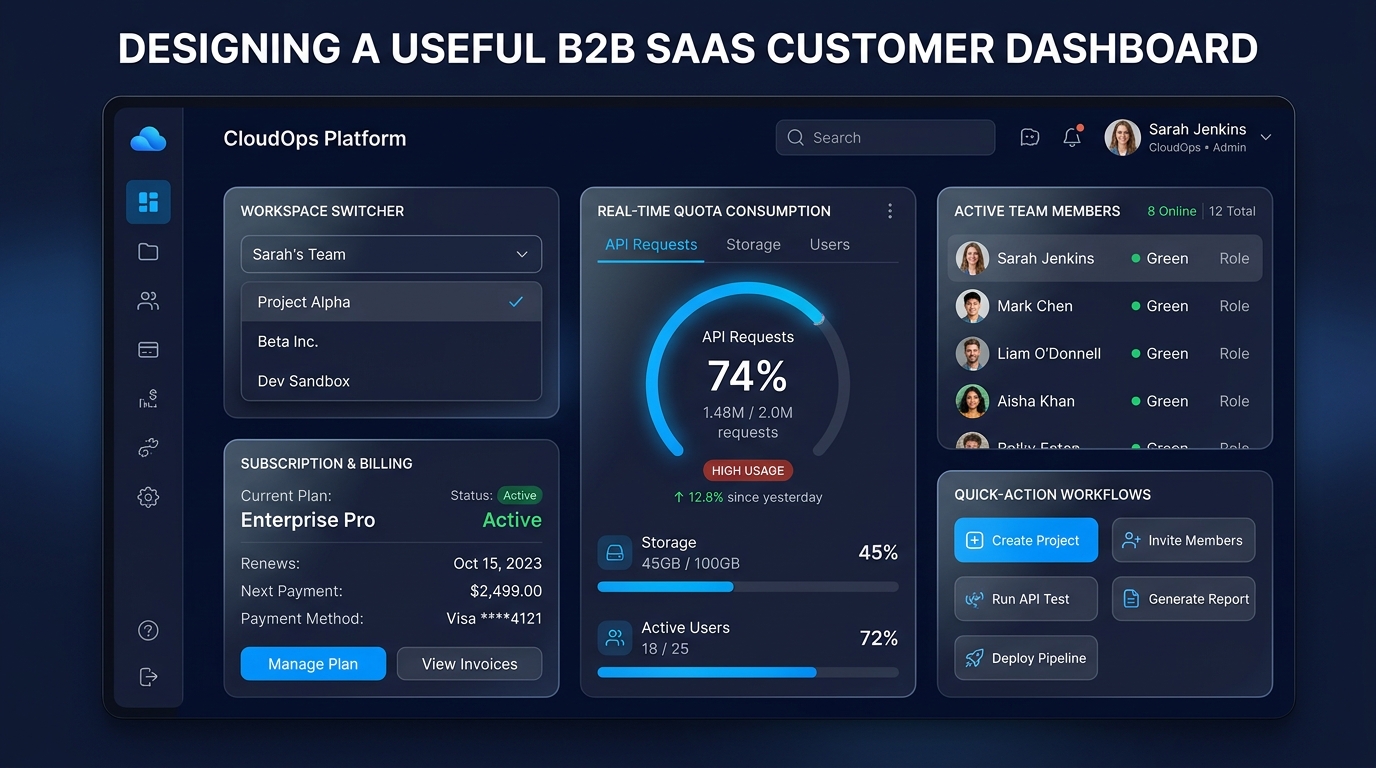1376x768 pixels.
Task: Open the notifications bell
Action: 1072,137
